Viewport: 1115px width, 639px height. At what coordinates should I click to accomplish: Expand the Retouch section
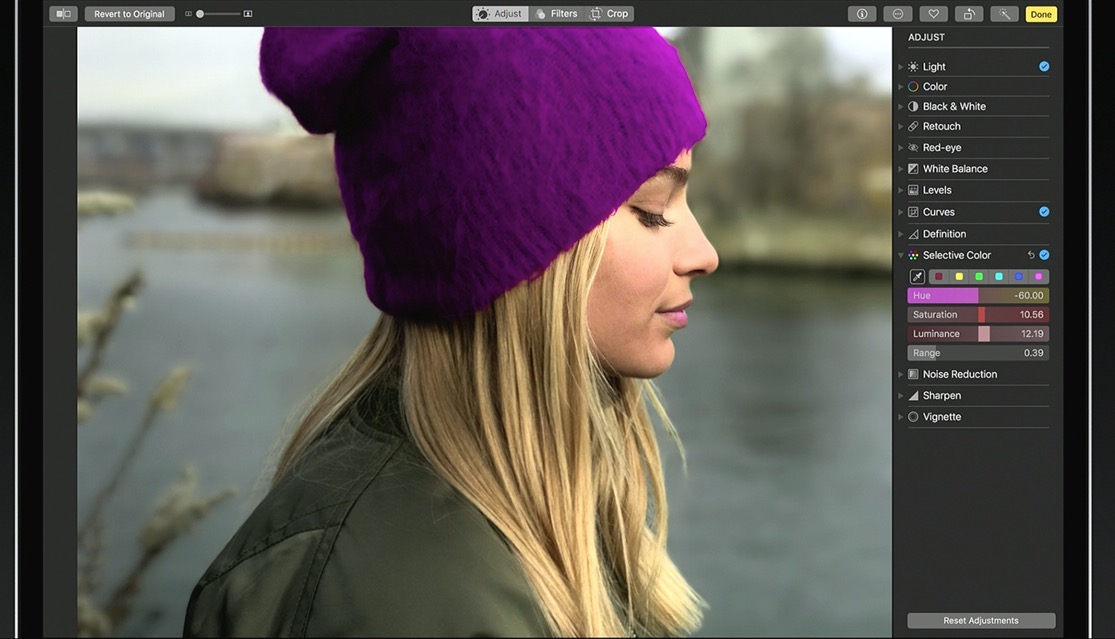click(900, 127)
